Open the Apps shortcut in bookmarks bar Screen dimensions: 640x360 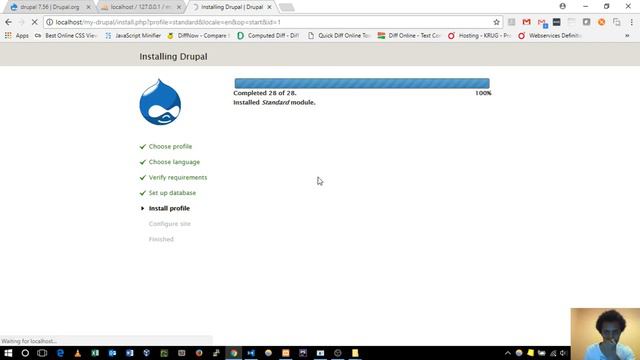click(x=17, y=36)
